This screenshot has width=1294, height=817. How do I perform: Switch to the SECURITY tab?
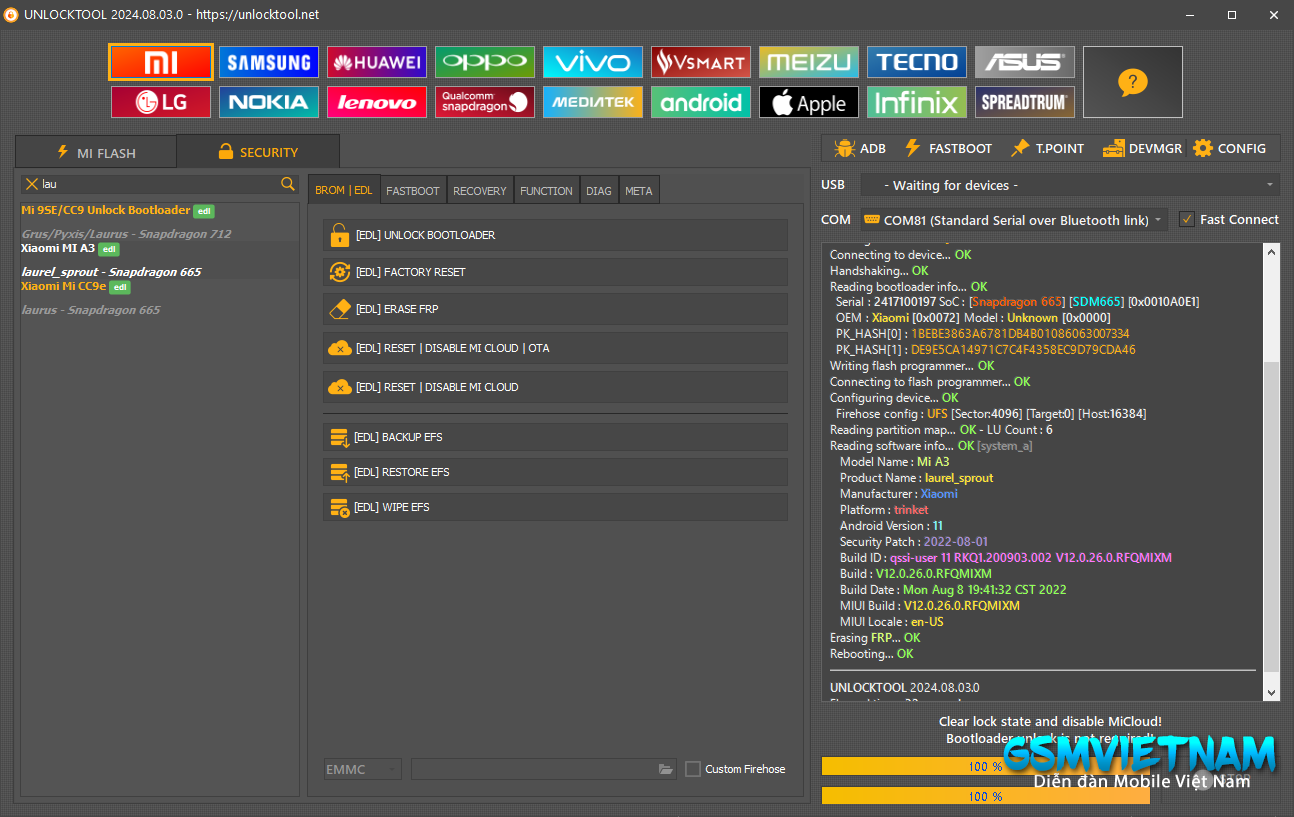pyautogui.click(x=258, y=151)
